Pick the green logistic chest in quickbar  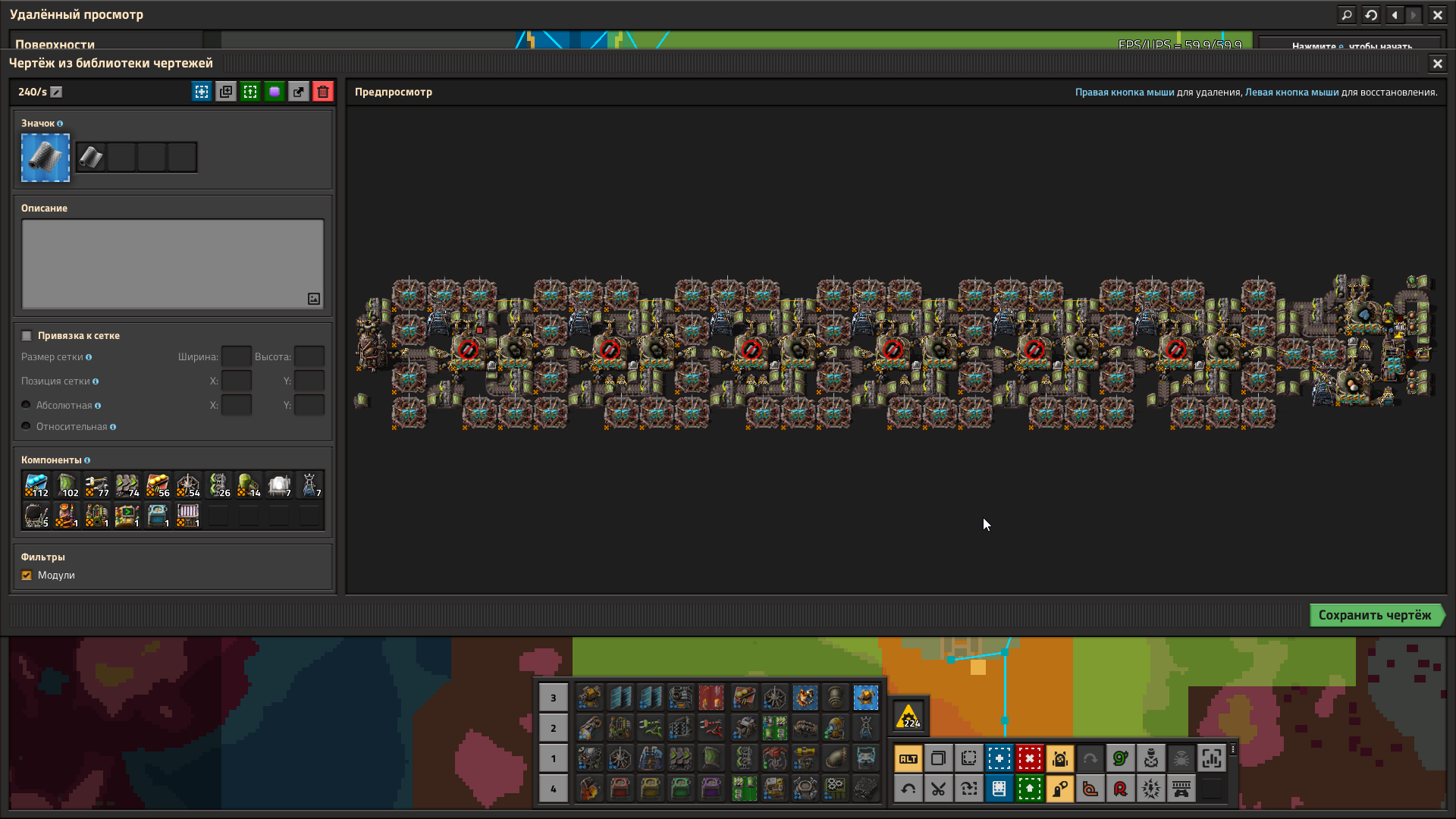(x=681, y=789)
